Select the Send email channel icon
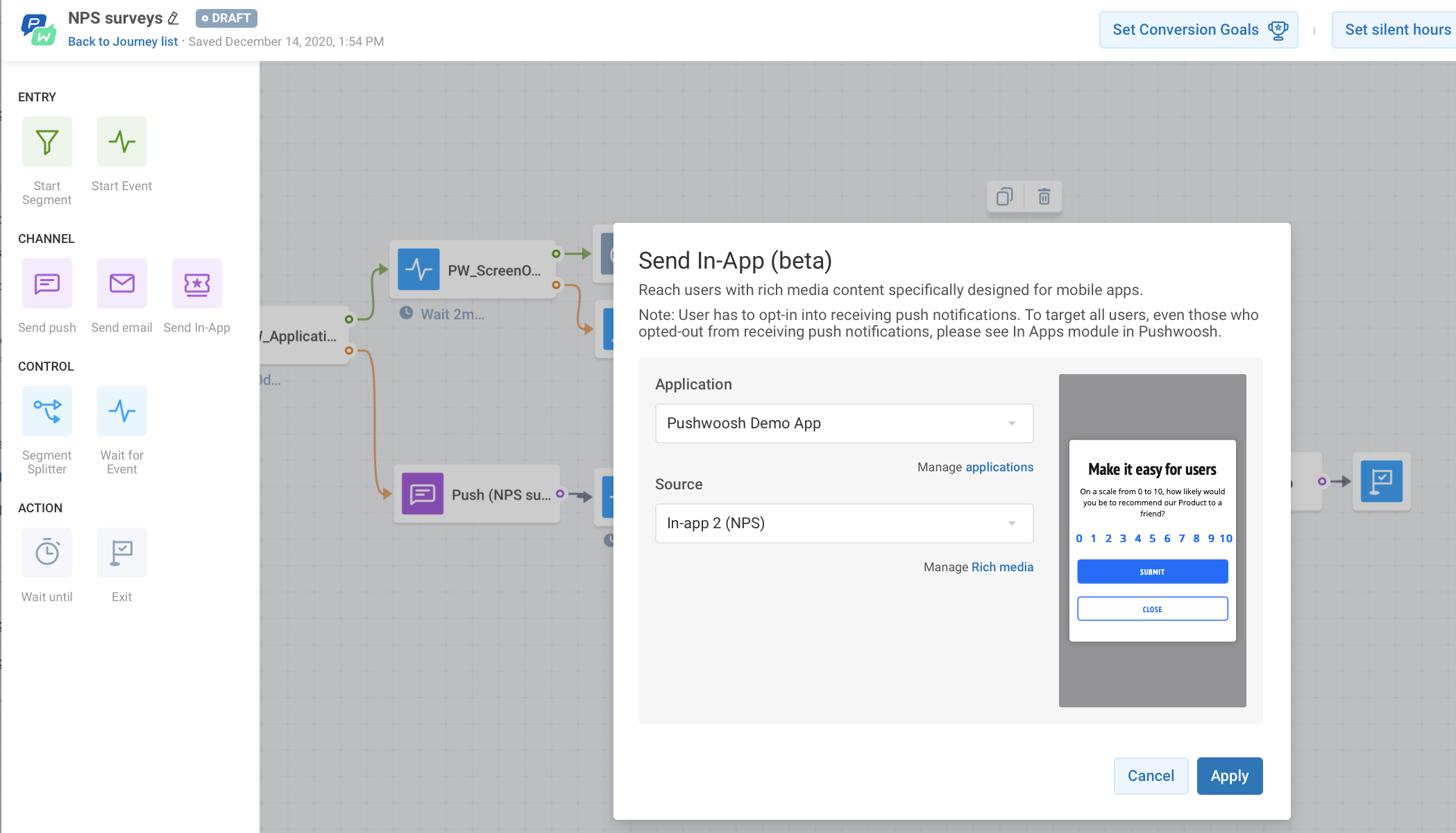Image resolution: width=1456 pixels, height=833 pixels. point(122,283)
